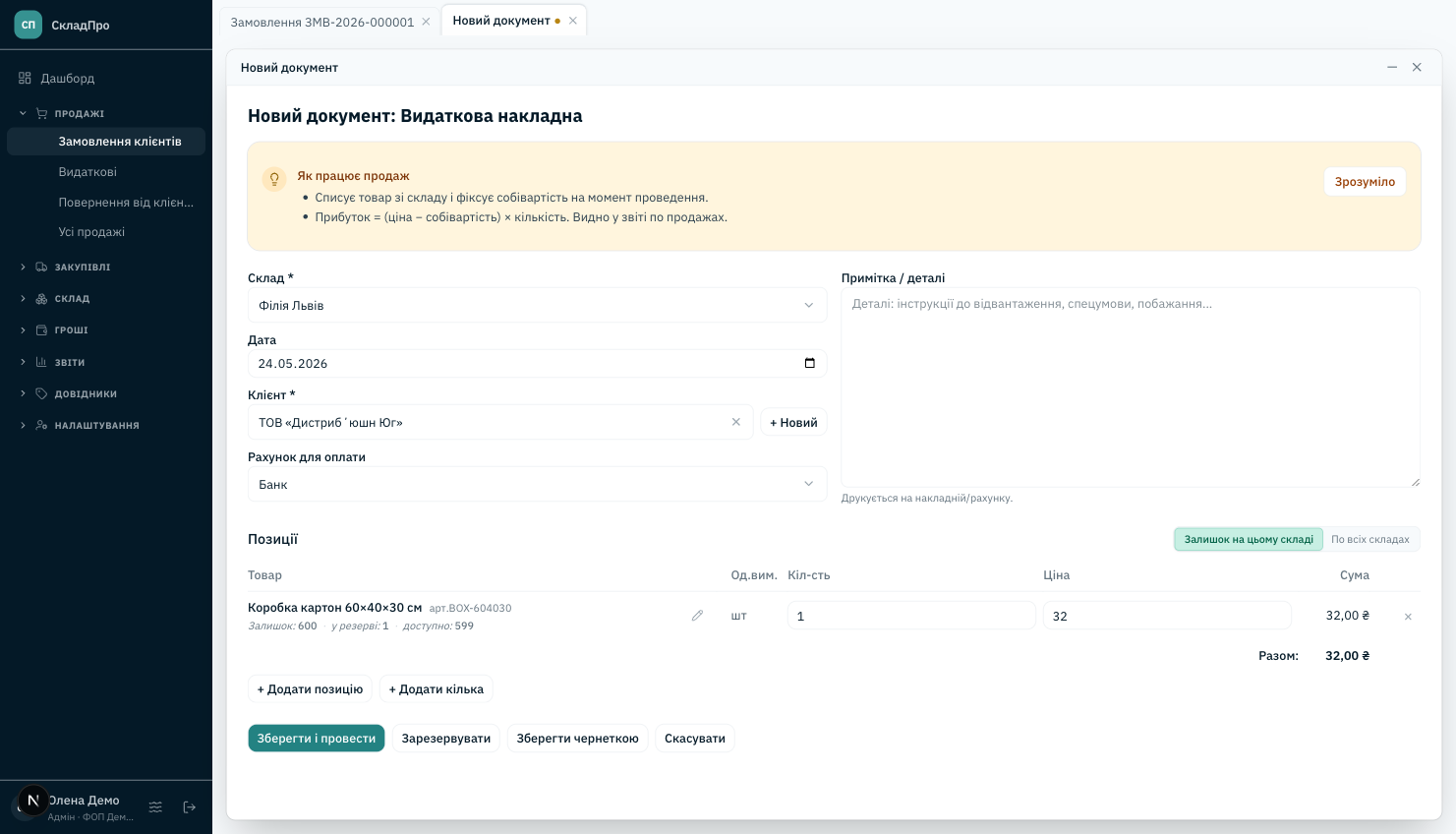Click the article code арт.BOX-604030
Image resolution: width=1456 pixels, height=834 pixels.
(470, 609)
